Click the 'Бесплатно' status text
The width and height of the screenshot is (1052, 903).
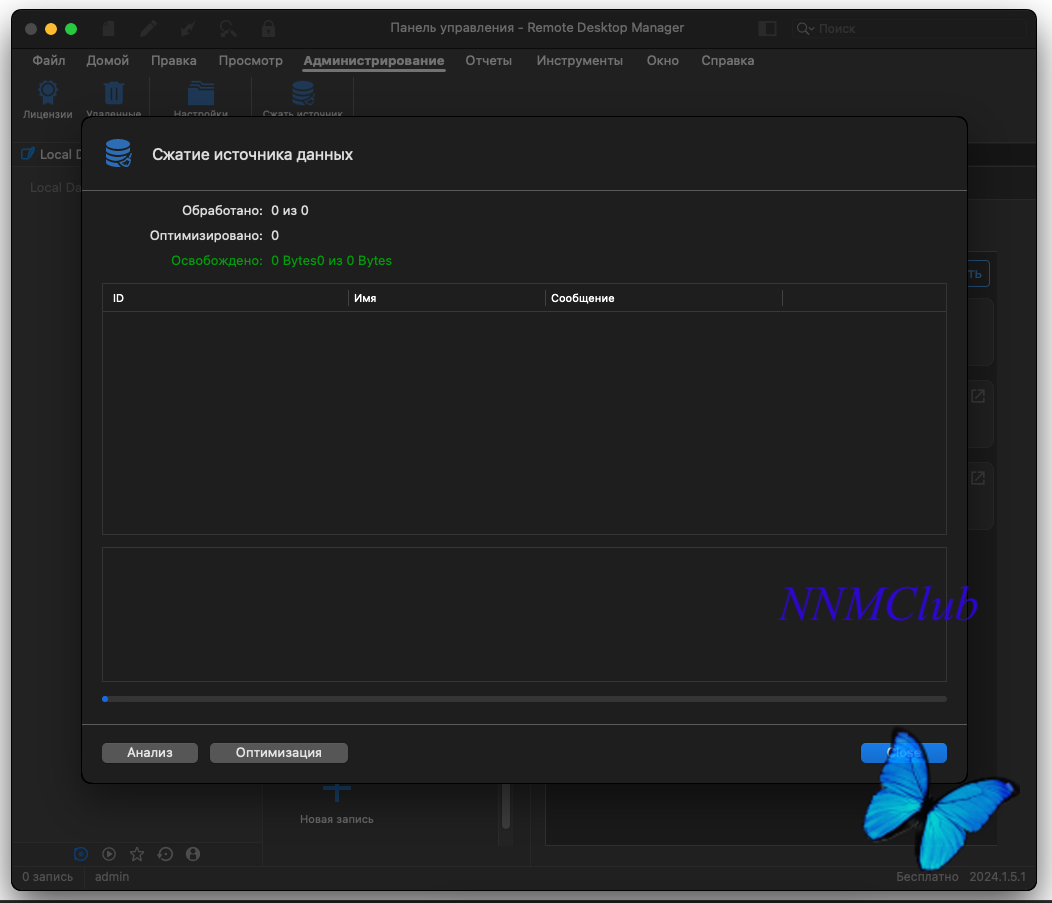tap(927, 877)
